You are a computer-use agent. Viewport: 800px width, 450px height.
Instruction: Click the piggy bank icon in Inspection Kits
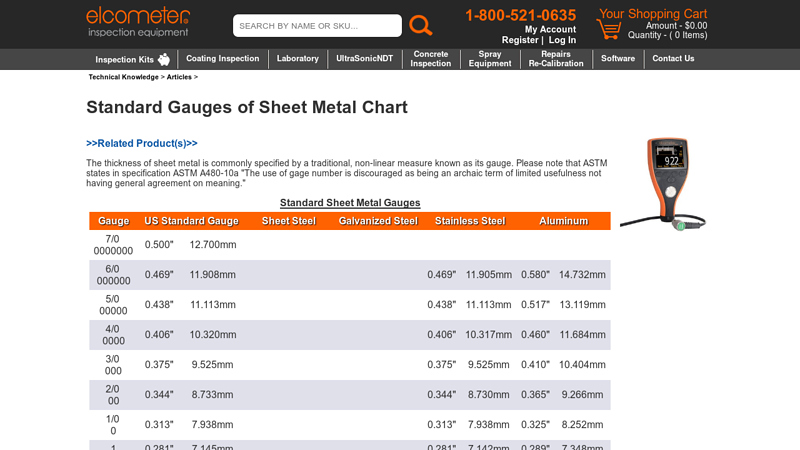(x=164, y=59)
